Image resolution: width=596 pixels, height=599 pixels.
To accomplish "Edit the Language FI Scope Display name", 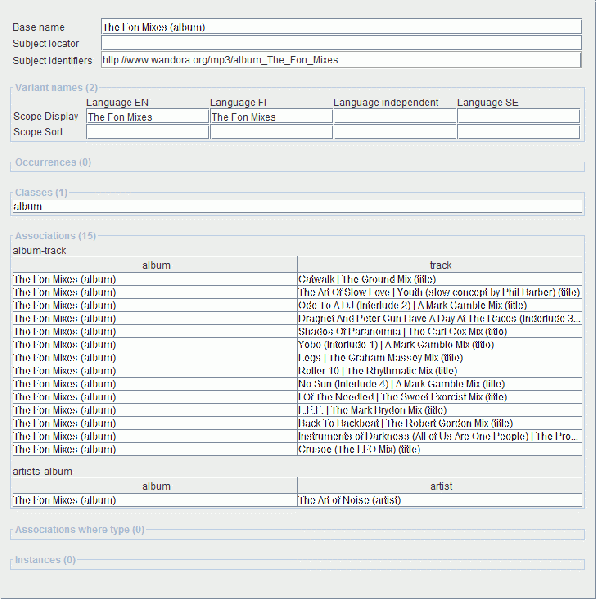I will [271, 117].
